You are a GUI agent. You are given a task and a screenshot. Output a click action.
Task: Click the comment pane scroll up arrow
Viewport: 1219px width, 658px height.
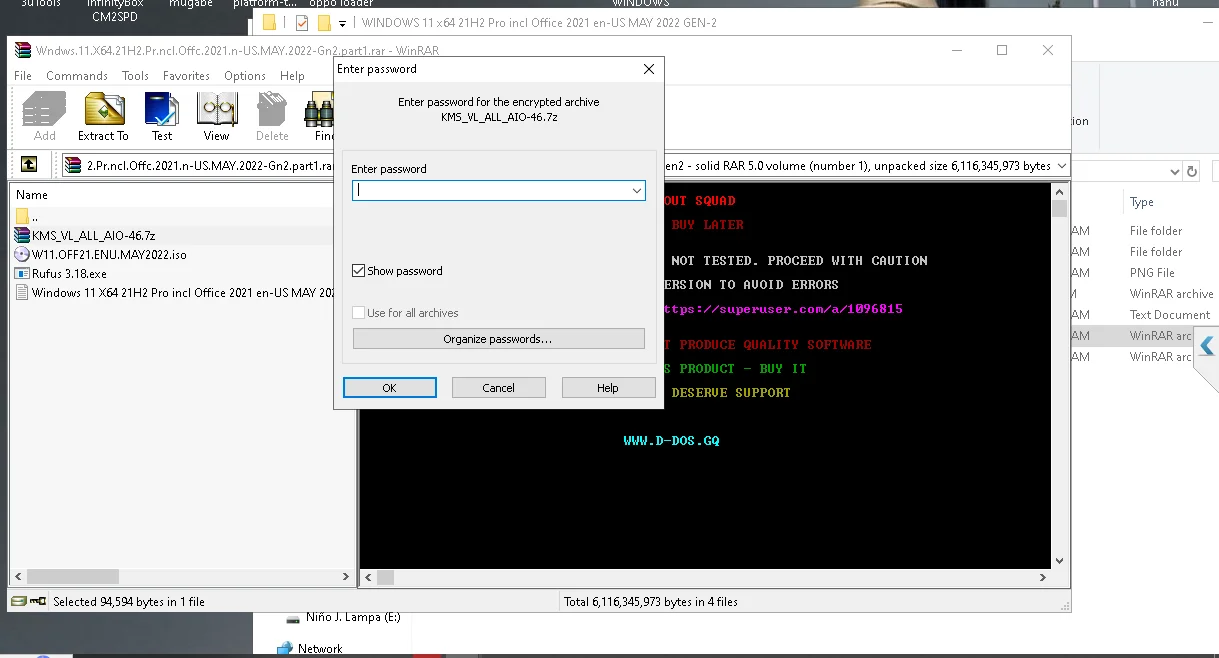click(1059, 192)
